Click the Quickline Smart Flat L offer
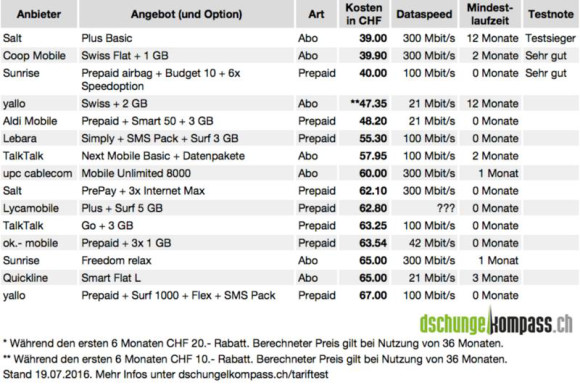Image resolution: width=580 pixels, height=385 pixels. 111,278
